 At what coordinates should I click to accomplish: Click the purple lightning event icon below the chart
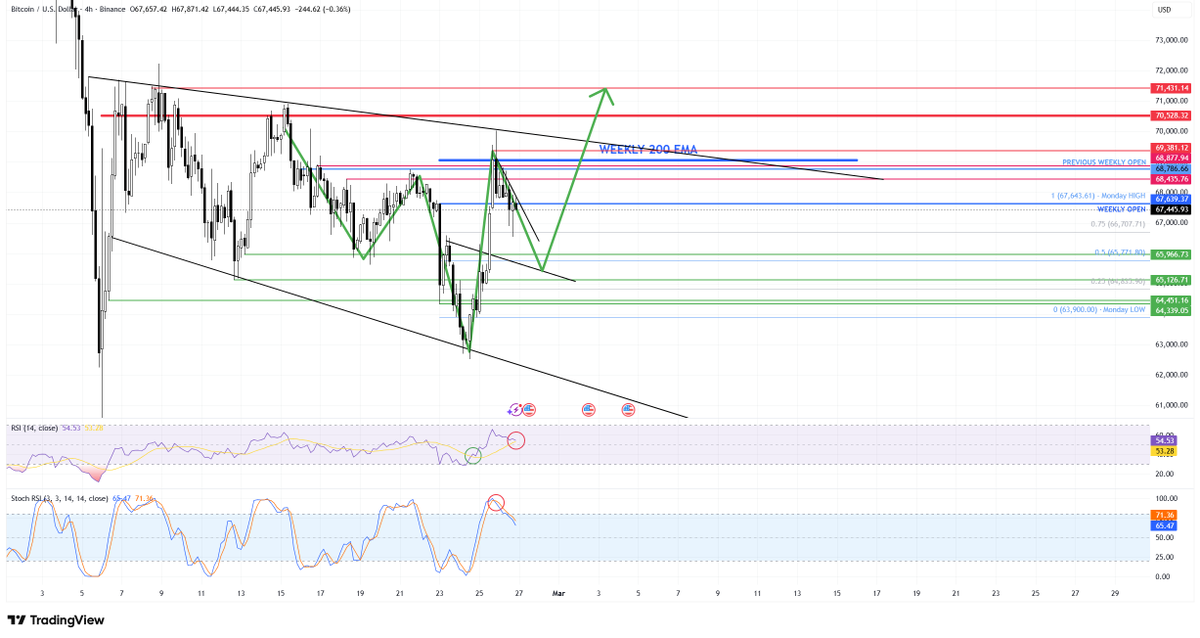point(516,409)
